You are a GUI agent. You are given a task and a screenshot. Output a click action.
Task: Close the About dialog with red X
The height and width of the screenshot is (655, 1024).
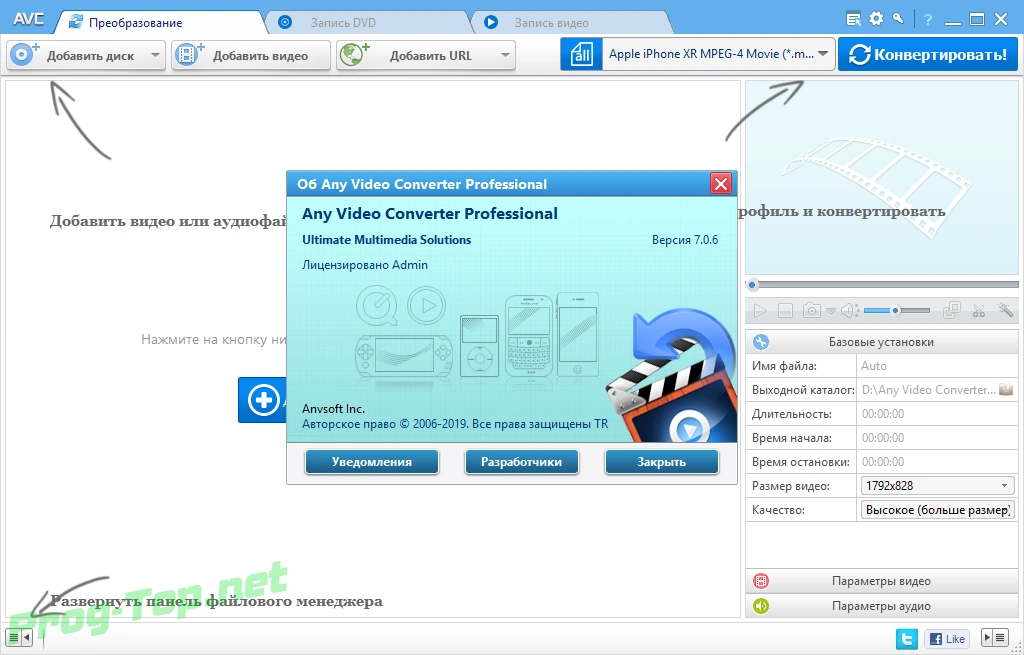[x=721, y=184]
